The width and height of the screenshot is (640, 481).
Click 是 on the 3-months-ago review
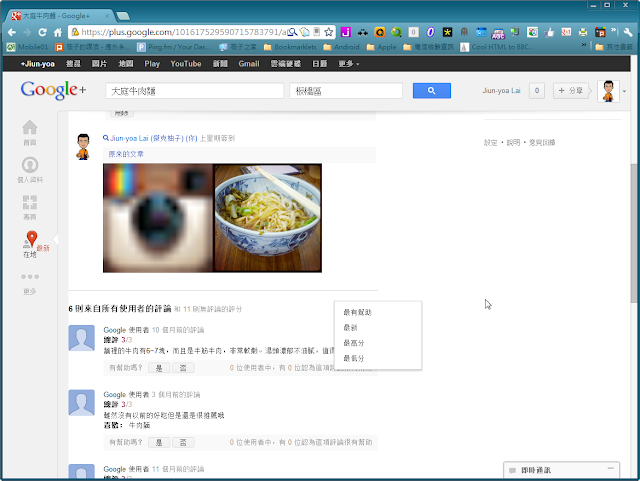click(x=159, y=443)
